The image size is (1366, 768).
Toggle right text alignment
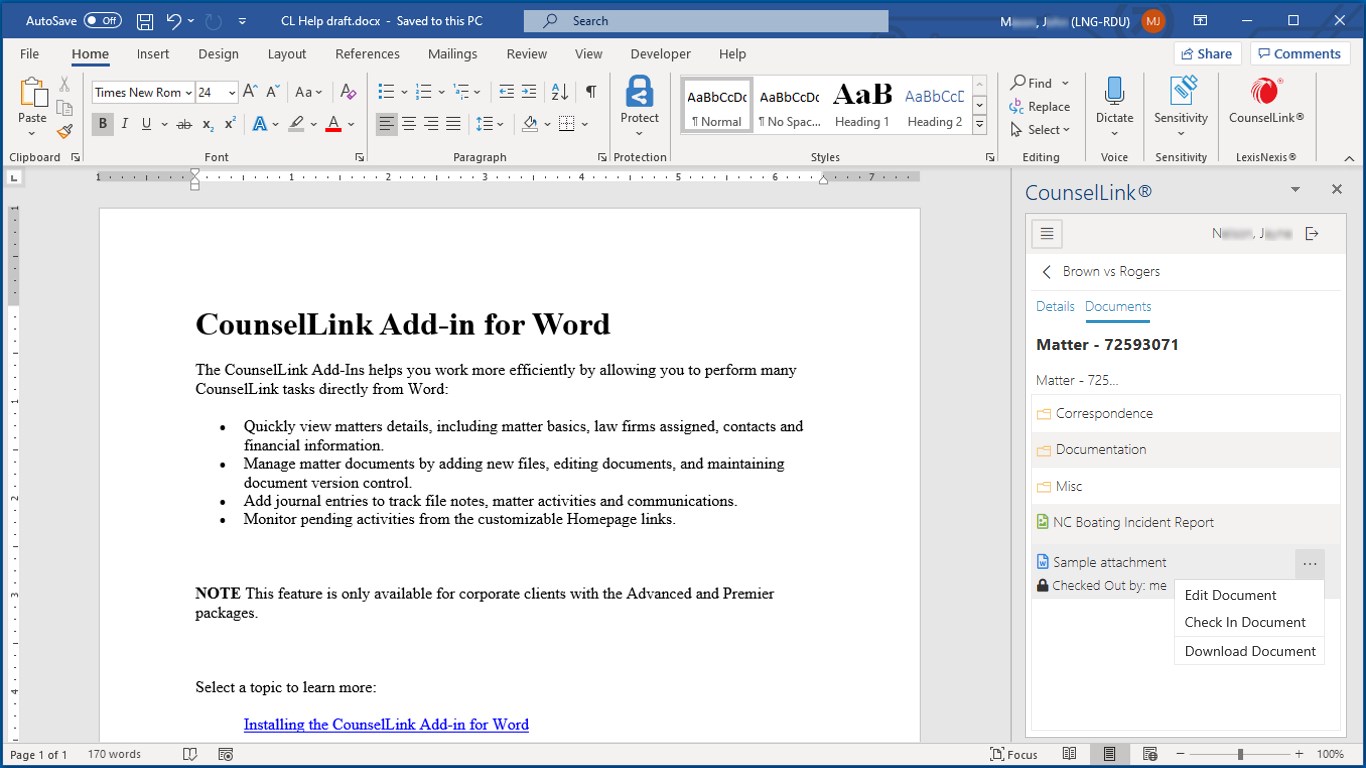click(431, 124)
